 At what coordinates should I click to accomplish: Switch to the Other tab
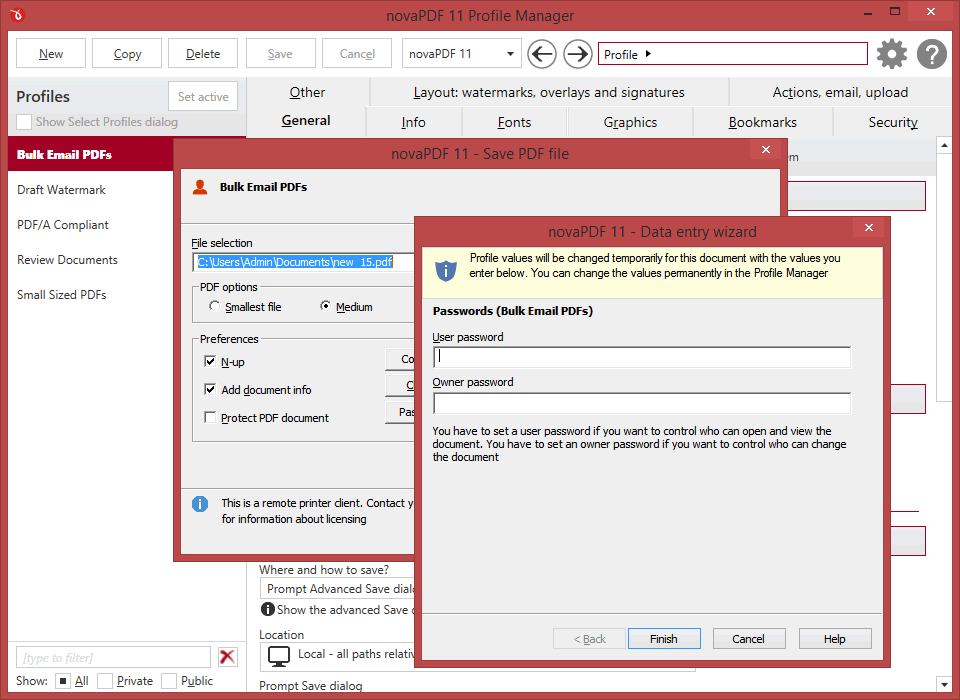[x=307, y=92]
